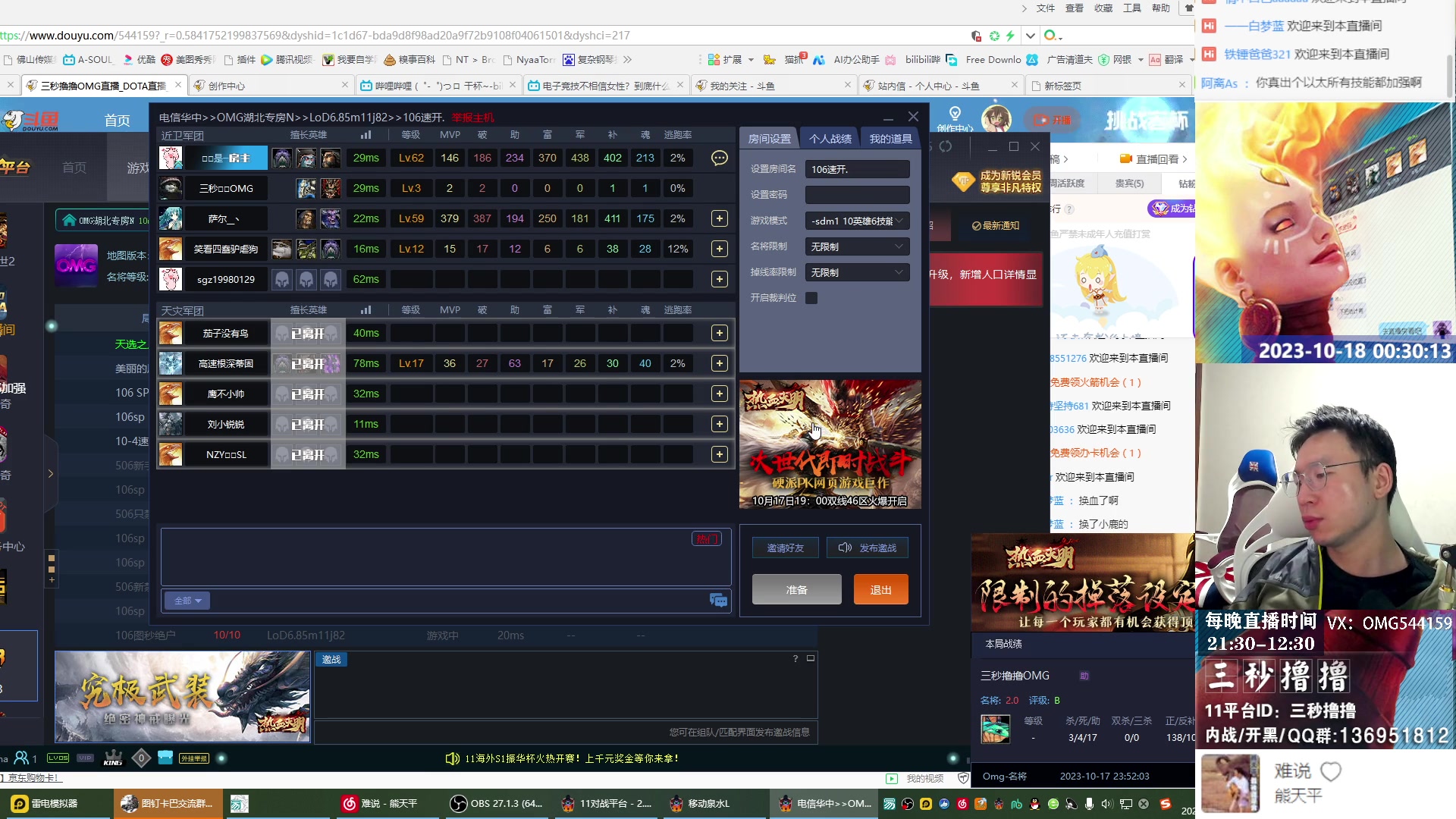This screenshot has height=819, width=1456.
Task: Click the plus icon on the 刘小锐锐 row
Action: click(x=719, y=424)
